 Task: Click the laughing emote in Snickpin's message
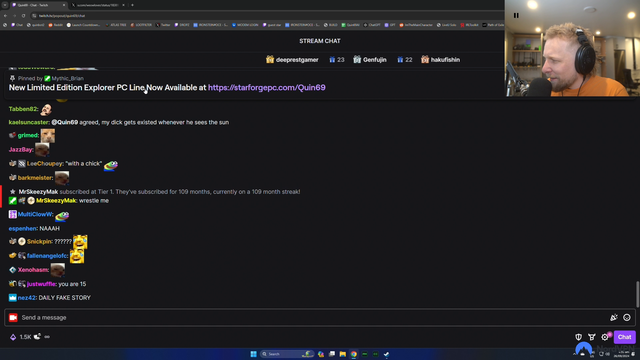click(x=80, y=242)
